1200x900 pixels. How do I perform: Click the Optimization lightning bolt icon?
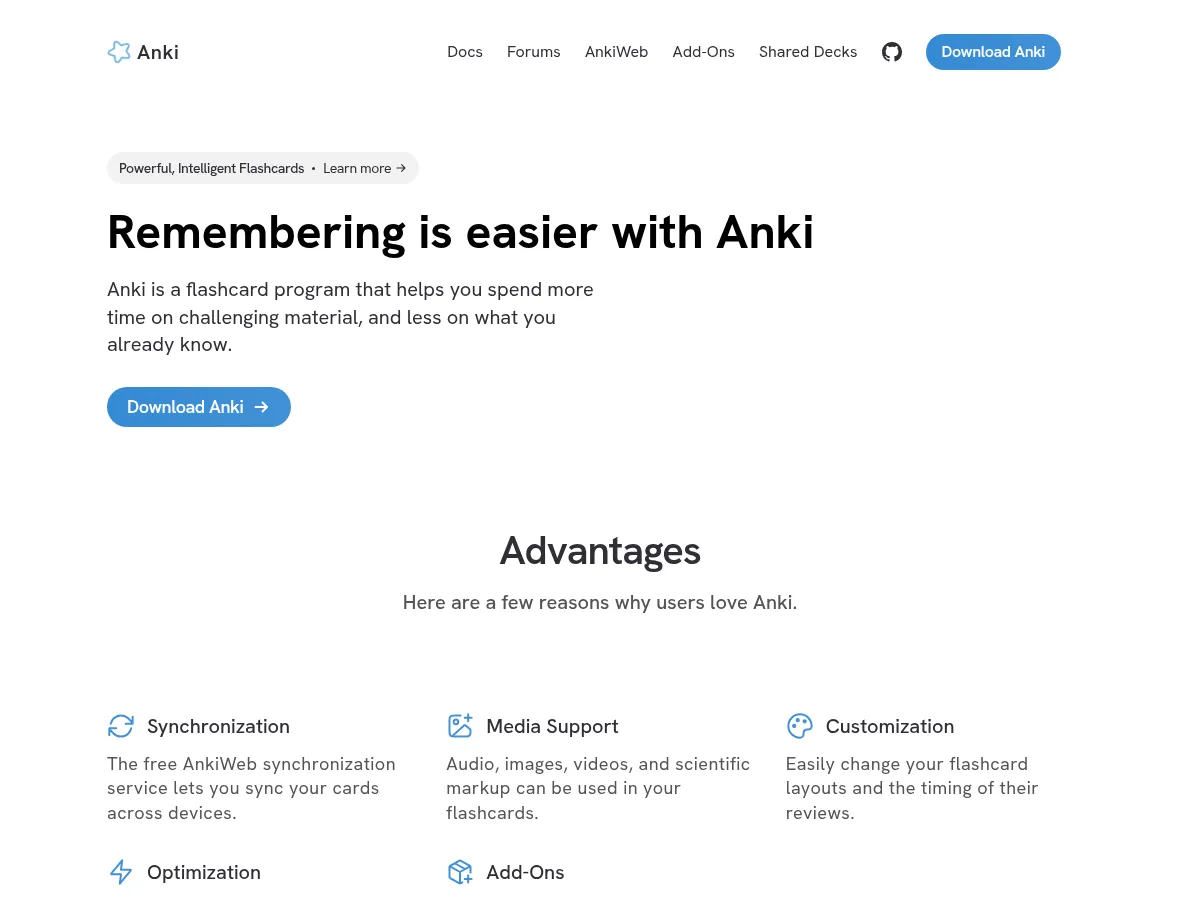(x=121, y=872)
